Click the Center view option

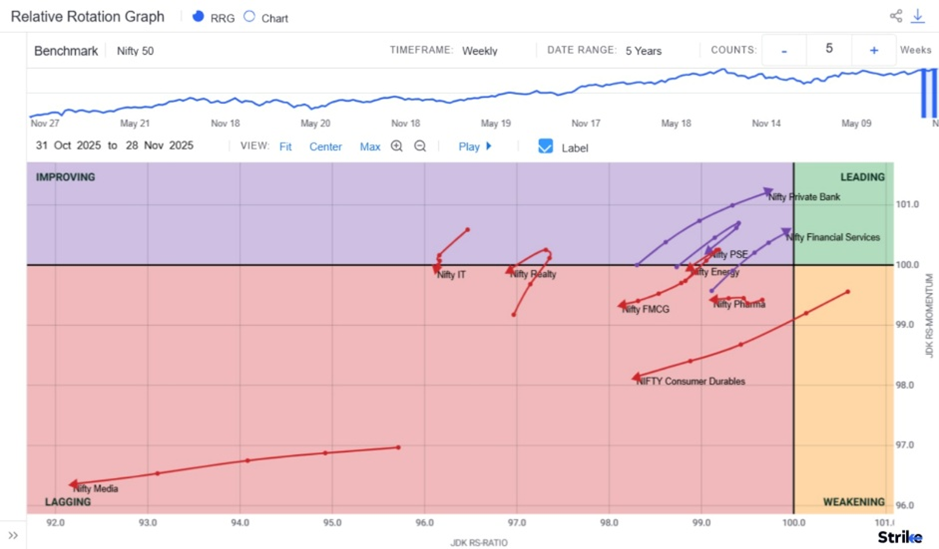(325, 147)
